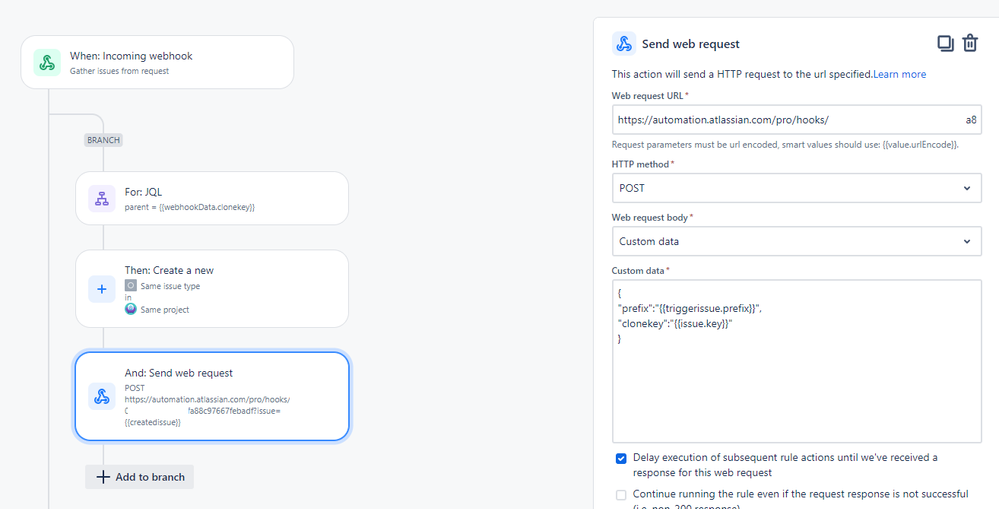Delete the Send web request action

[x=970, y=43]
